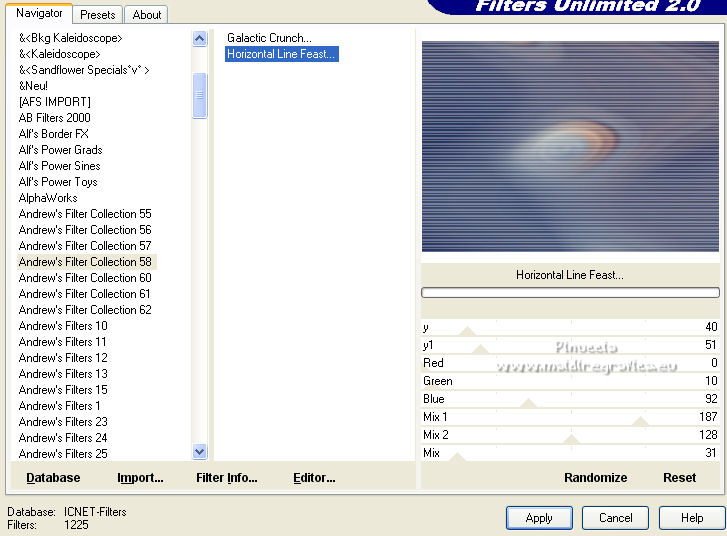Select Andrew's Filters 25

[63, 454]
